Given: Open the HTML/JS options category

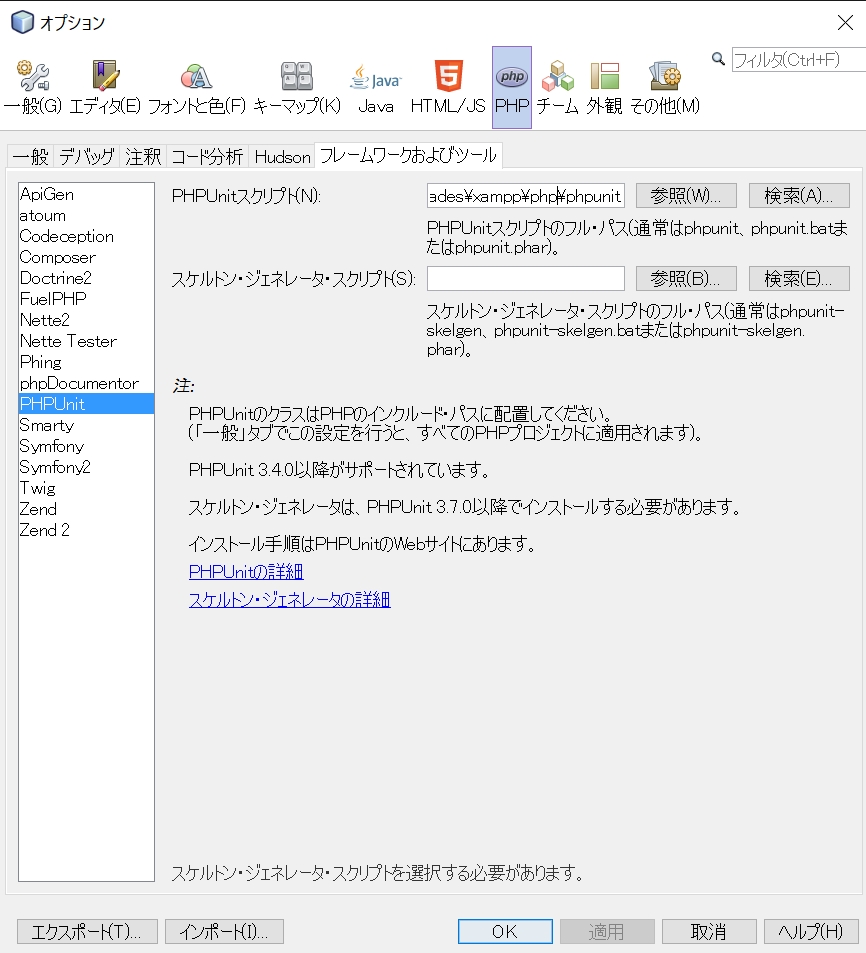Looking at the screenshot, I should [448, 88].
